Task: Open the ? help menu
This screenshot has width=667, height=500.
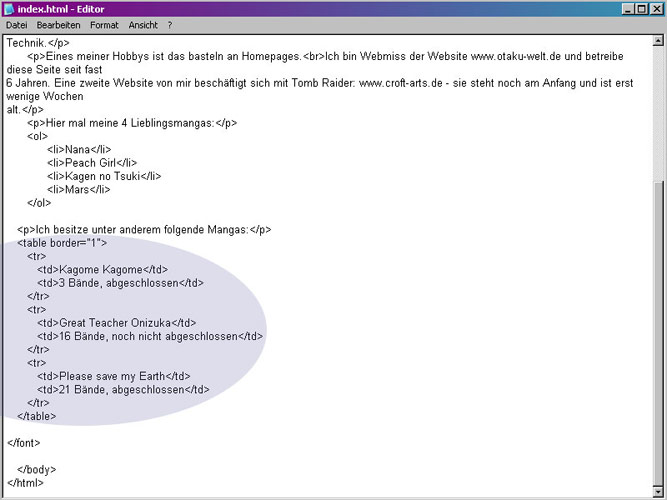Action: point(170,25)
